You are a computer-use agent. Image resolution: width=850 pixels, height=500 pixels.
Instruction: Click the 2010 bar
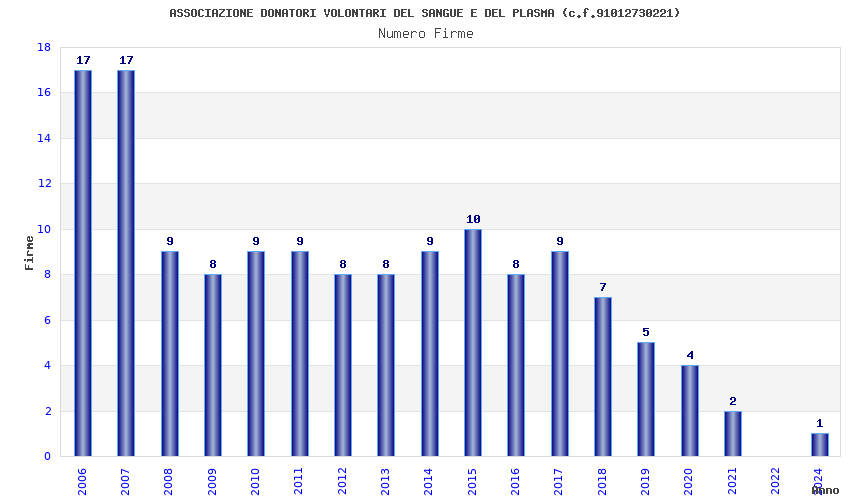click(256, 354)
